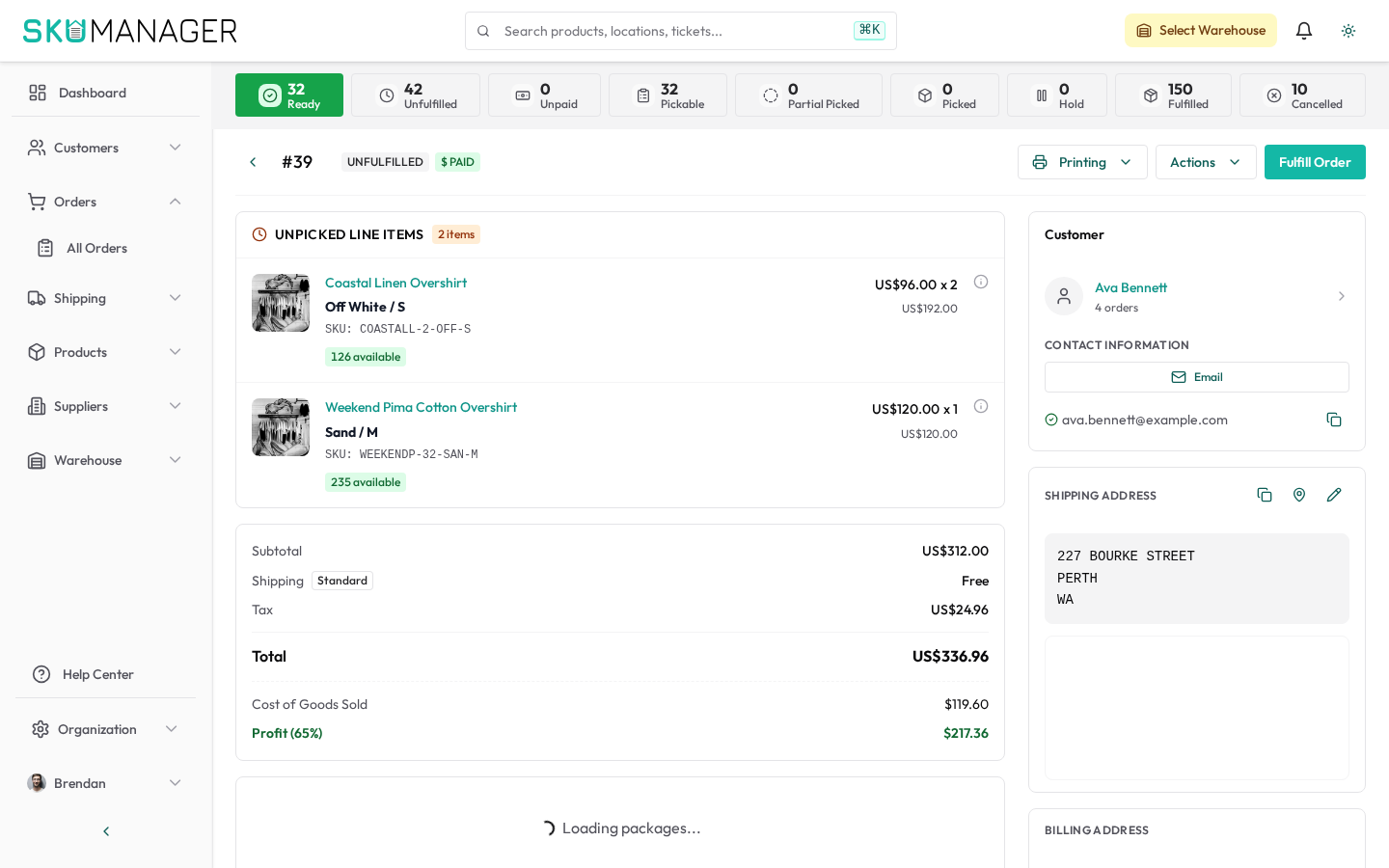
Task: Collapse the sidebar with left chevron
Action: click(x=106, y=831)
